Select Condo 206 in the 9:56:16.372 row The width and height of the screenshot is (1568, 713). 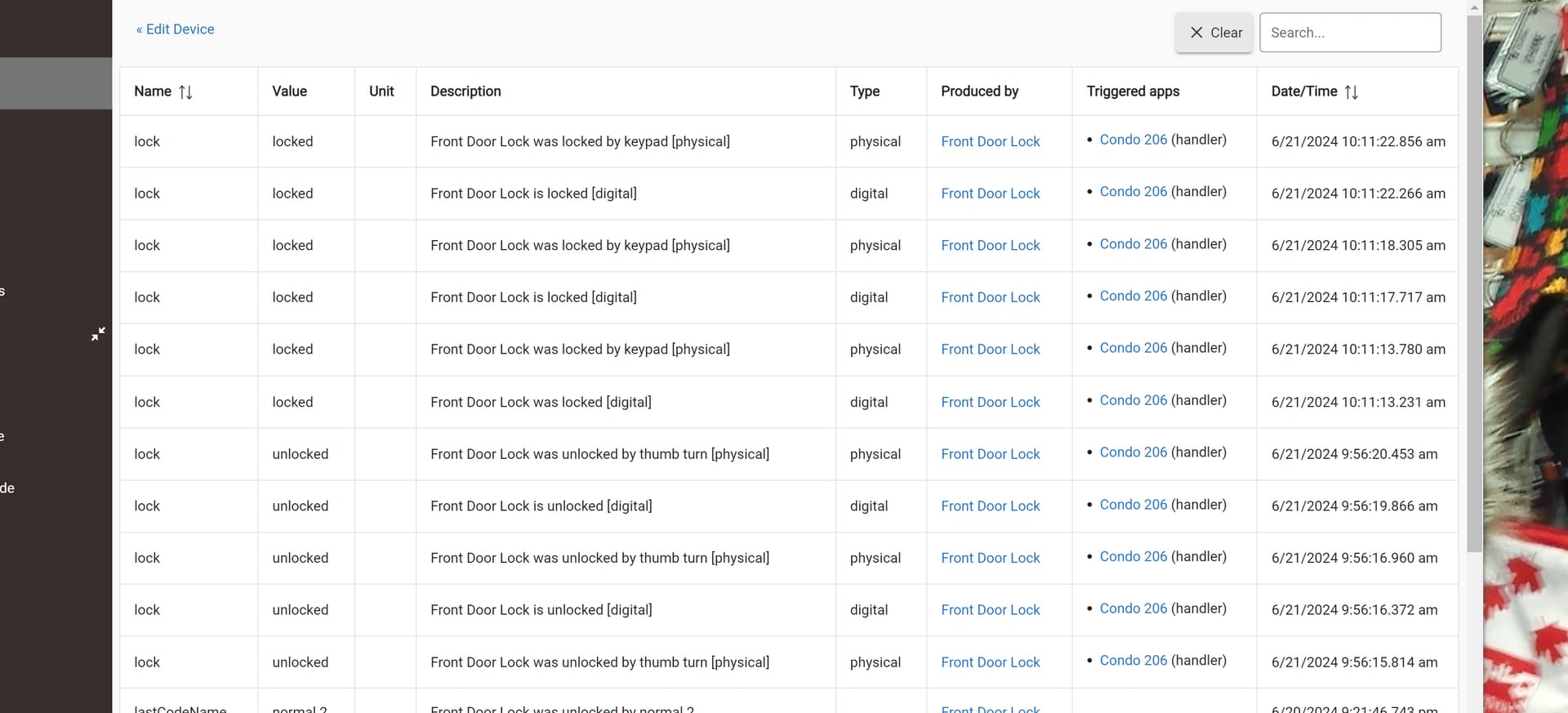click(x=1133, y=608)
